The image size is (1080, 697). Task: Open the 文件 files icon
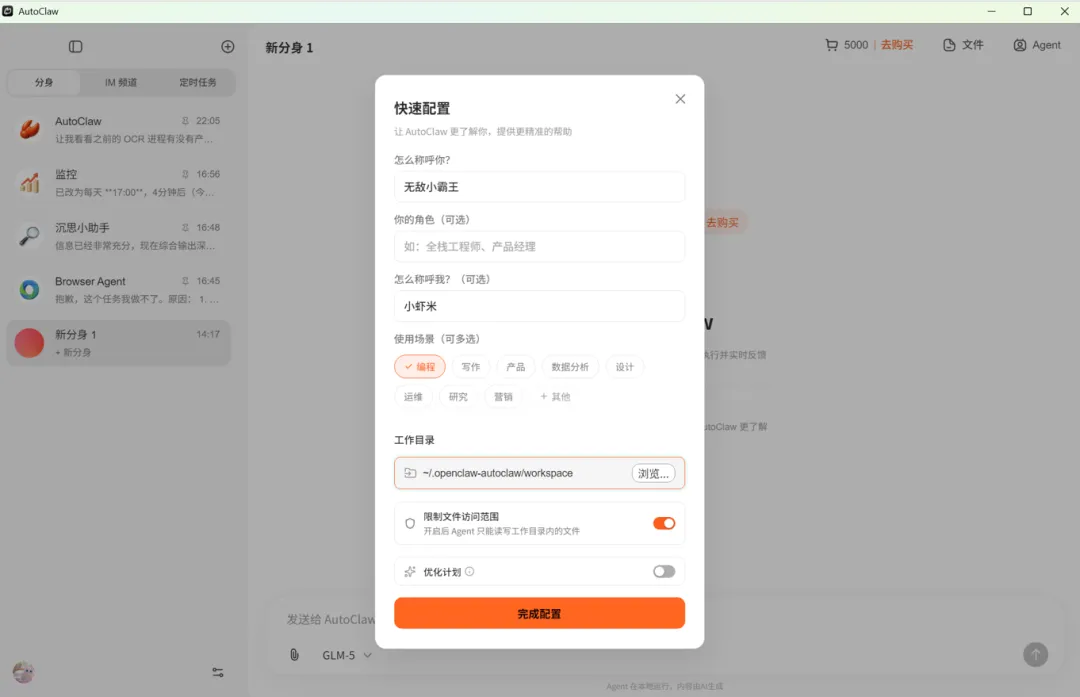[x=949, y=45]
